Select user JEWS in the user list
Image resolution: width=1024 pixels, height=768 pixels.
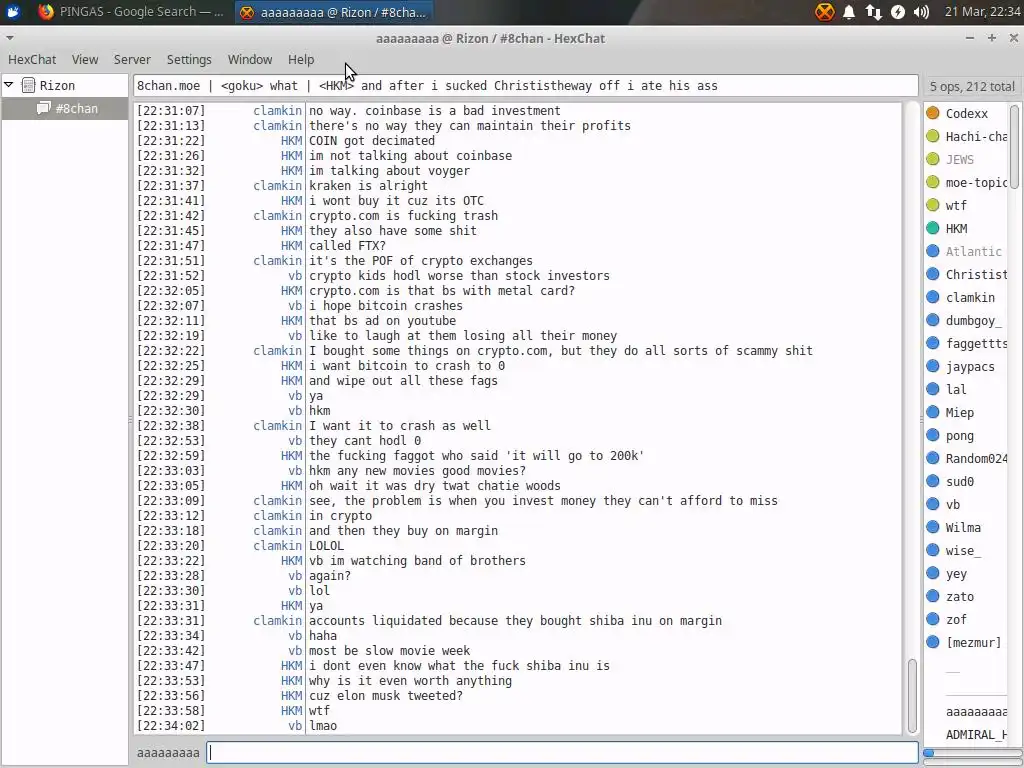(959, 159)
